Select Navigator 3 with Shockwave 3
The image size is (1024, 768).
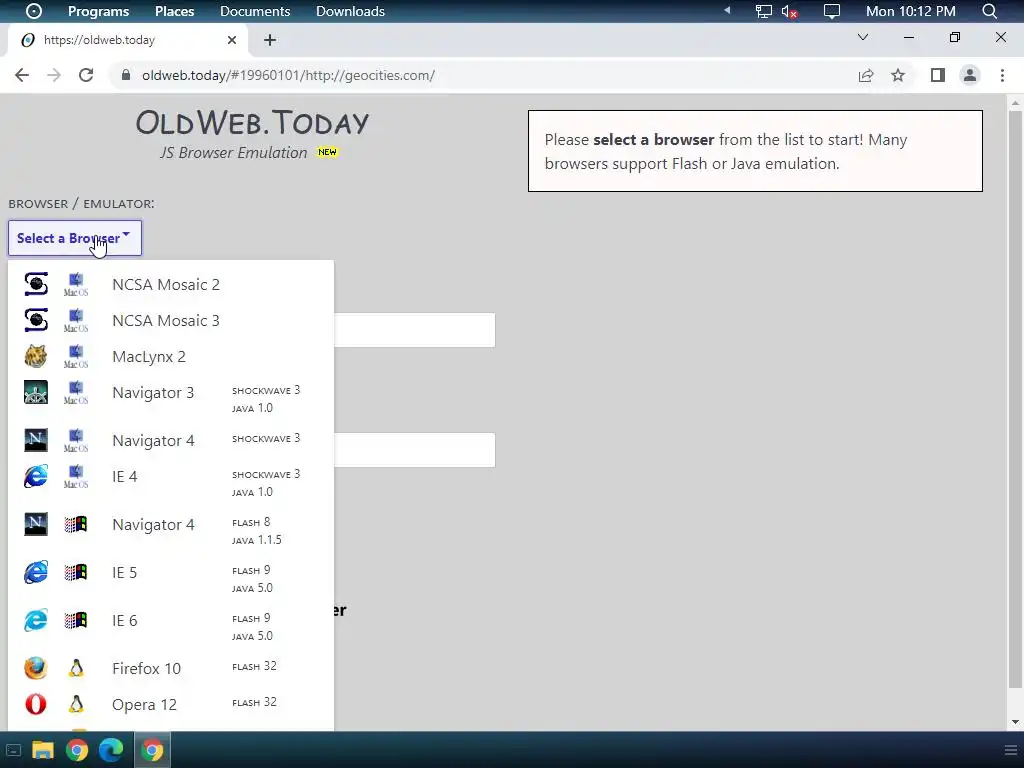[x=170, y=398]
